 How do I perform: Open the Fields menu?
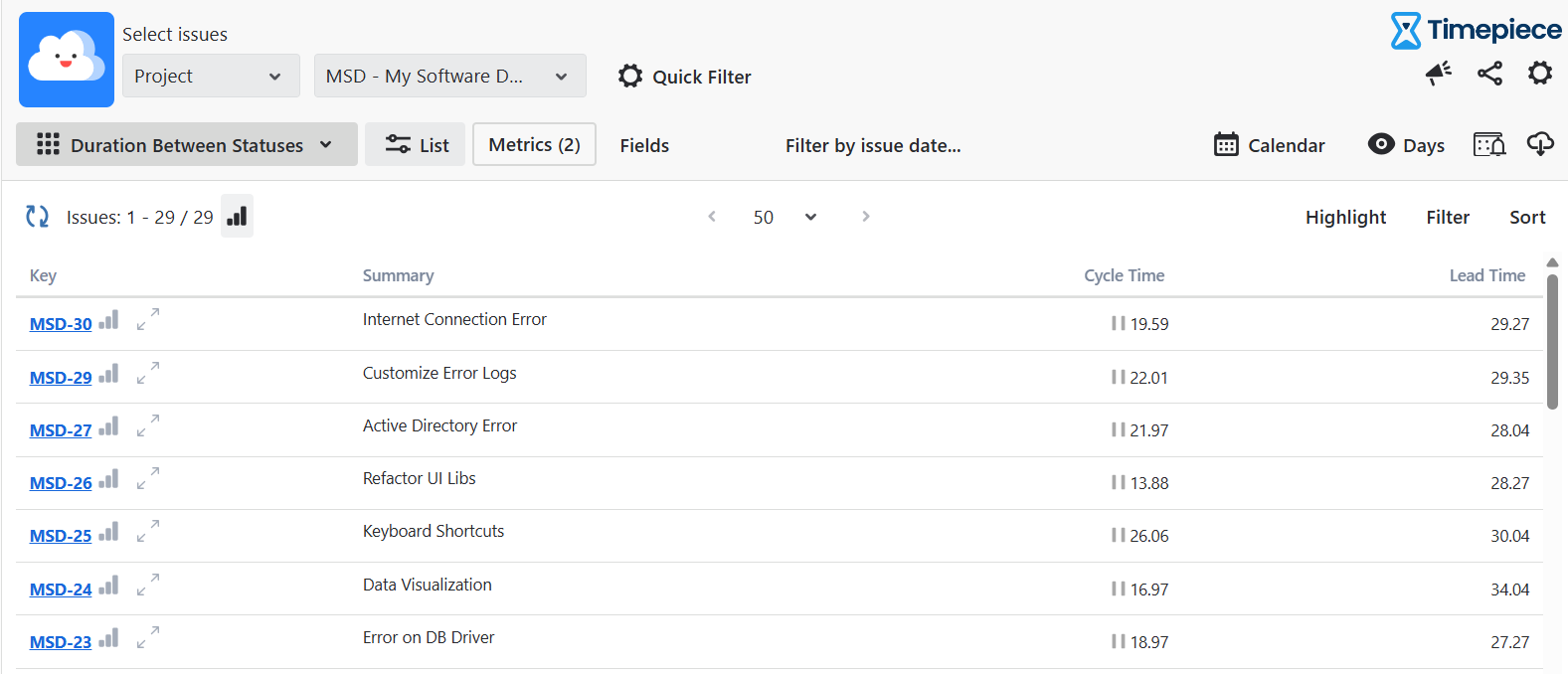click(x=644, y=145)
